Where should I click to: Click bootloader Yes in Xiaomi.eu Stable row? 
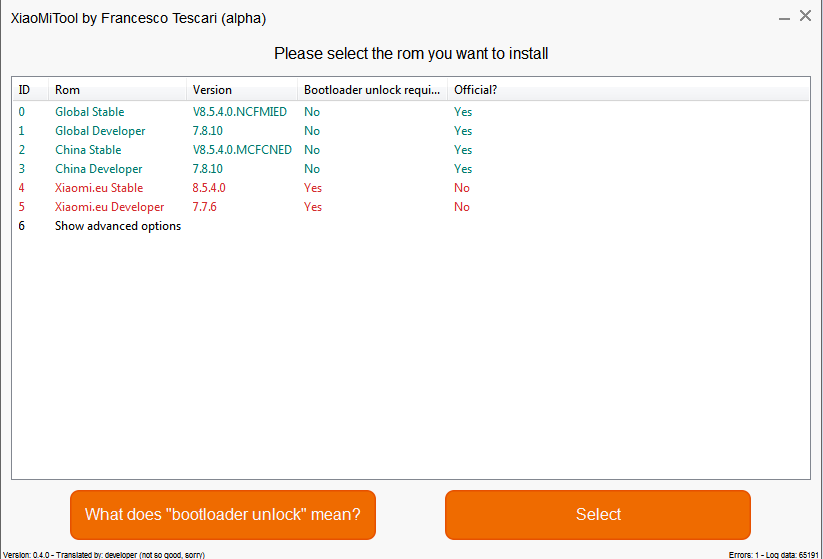pos(313,187)
